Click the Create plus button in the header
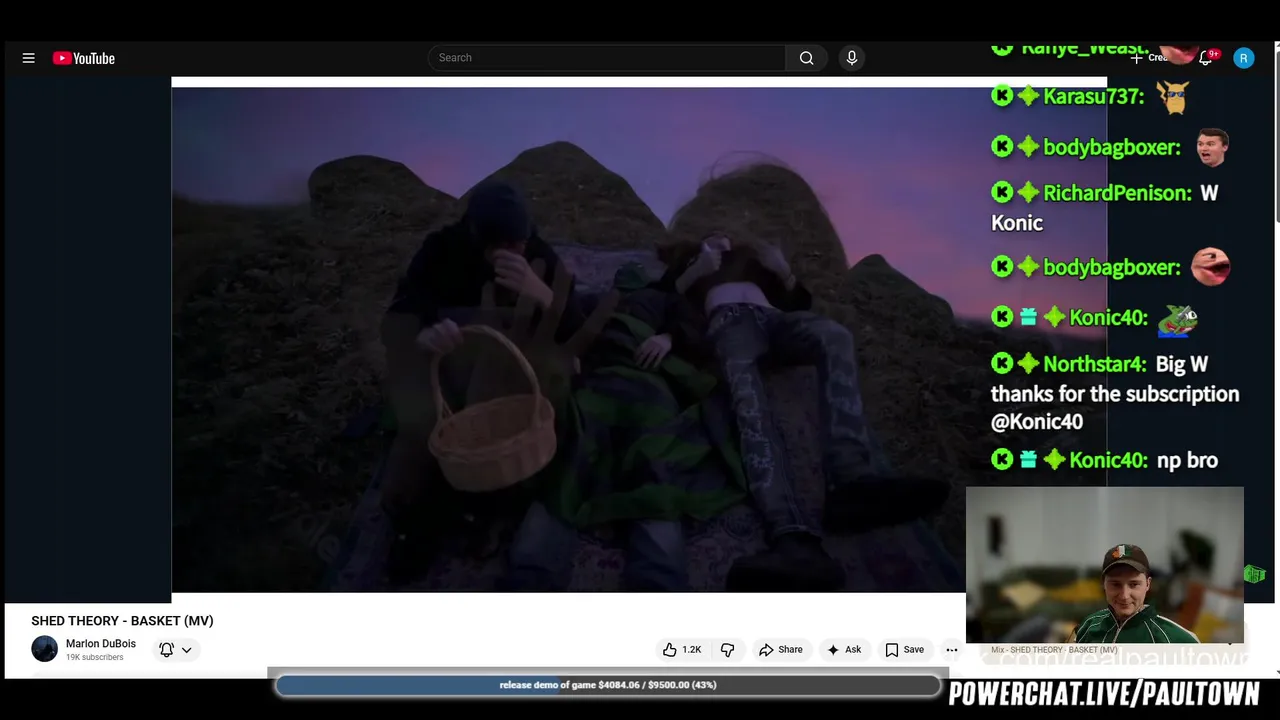This screenshot has width=1280, height=720. click(x=1150, y=58)
